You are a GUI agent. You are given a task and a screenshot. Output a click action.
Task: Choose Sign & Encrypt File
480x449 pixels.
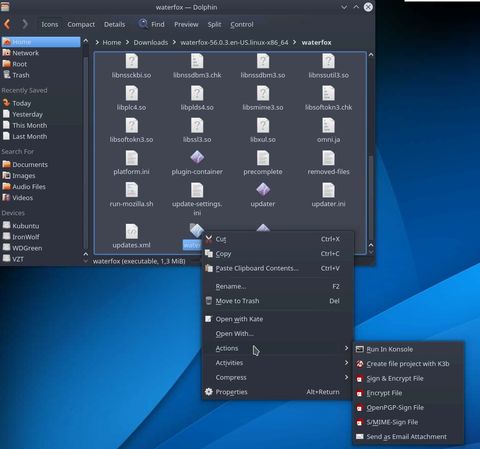point(408,378)
